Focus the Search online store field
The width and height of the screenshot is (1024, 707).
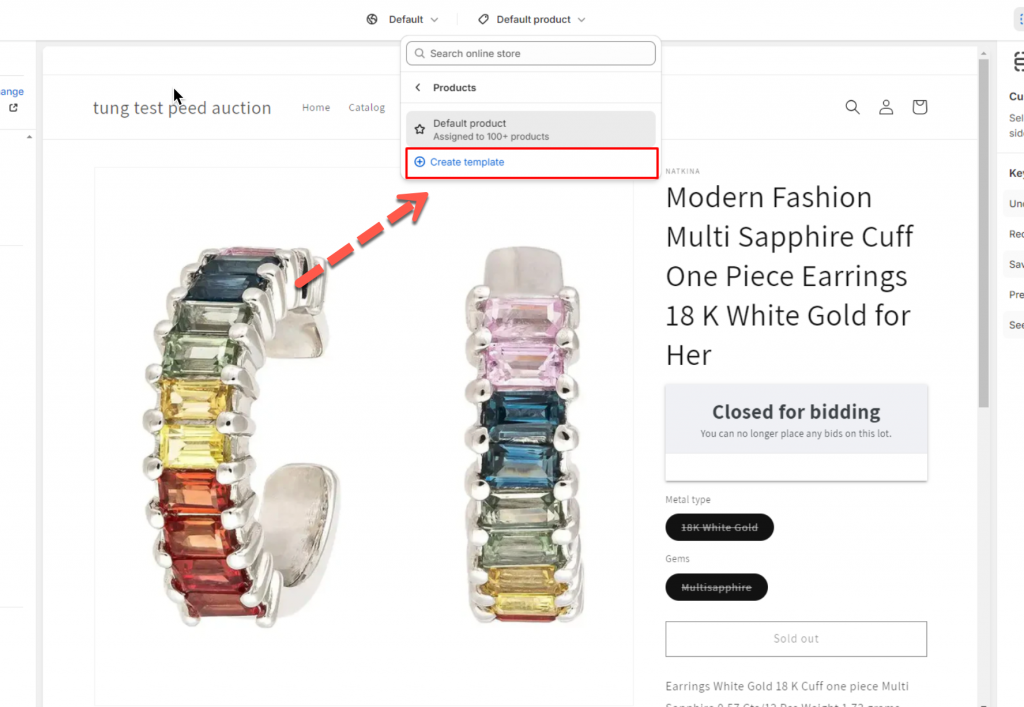click(x=540, y=54)
